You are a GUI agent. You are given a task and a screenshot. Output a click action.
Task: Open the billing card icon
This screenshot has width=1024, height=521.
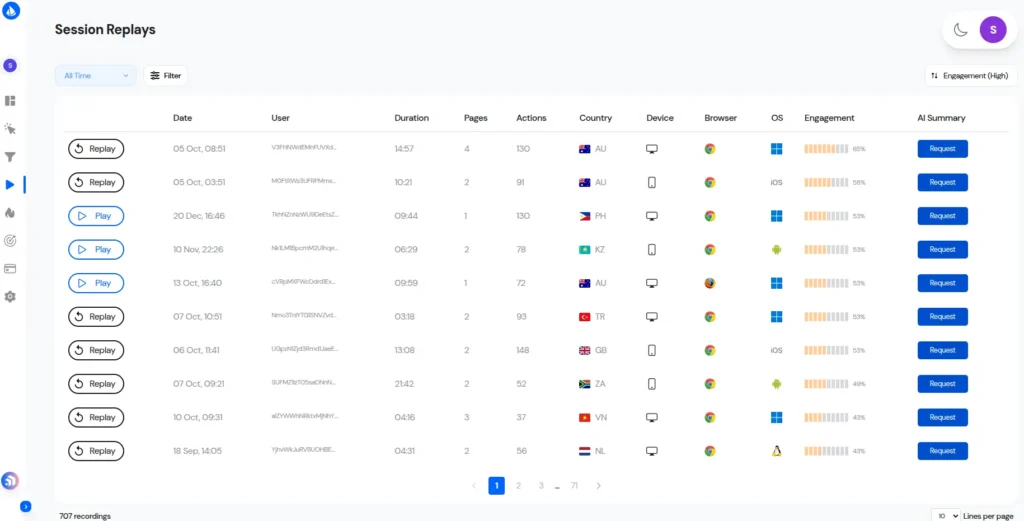(10, 269)
